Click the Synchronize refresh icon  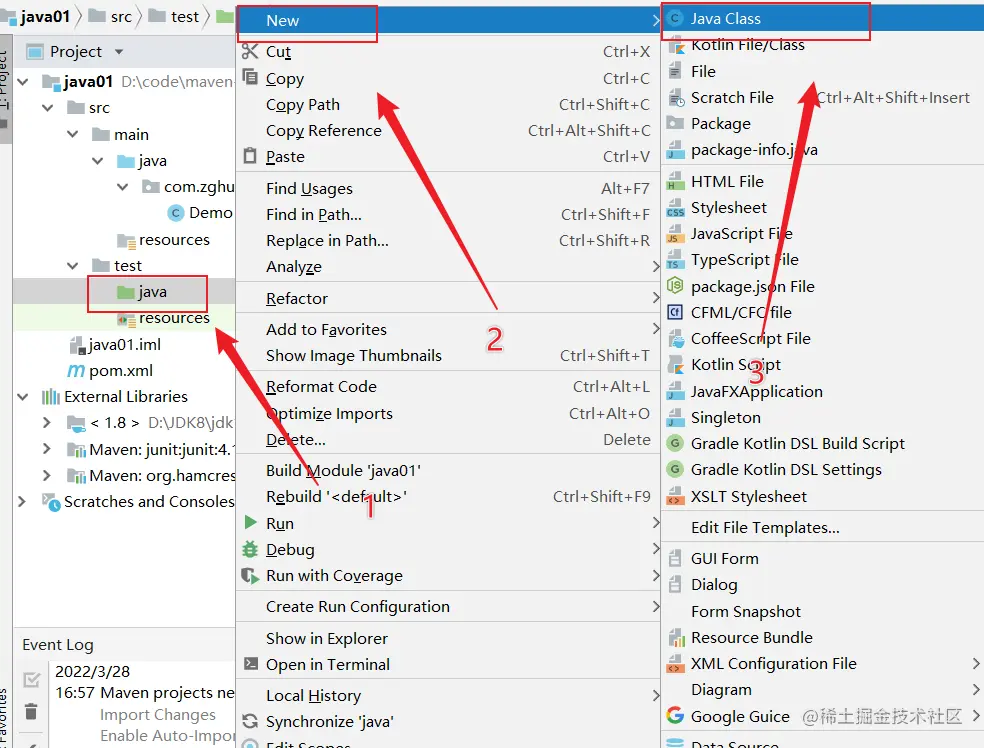250,721
